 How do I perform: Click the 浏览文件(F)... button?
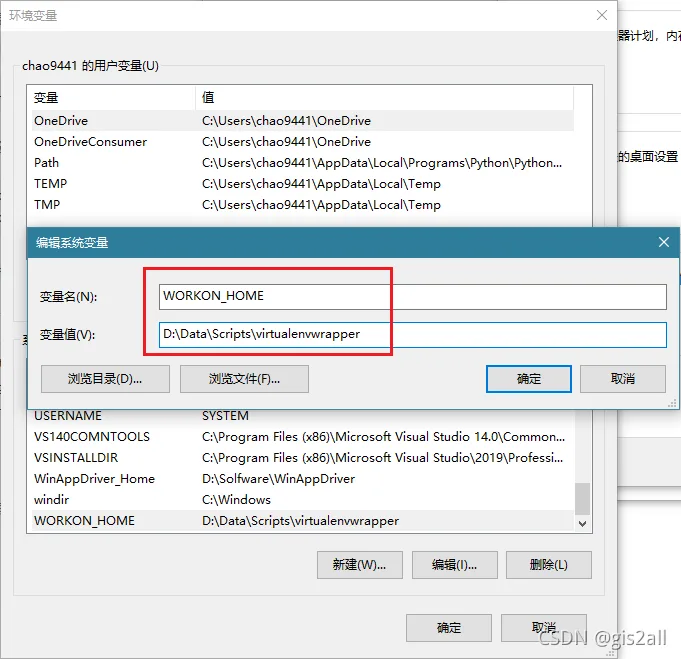244,379
